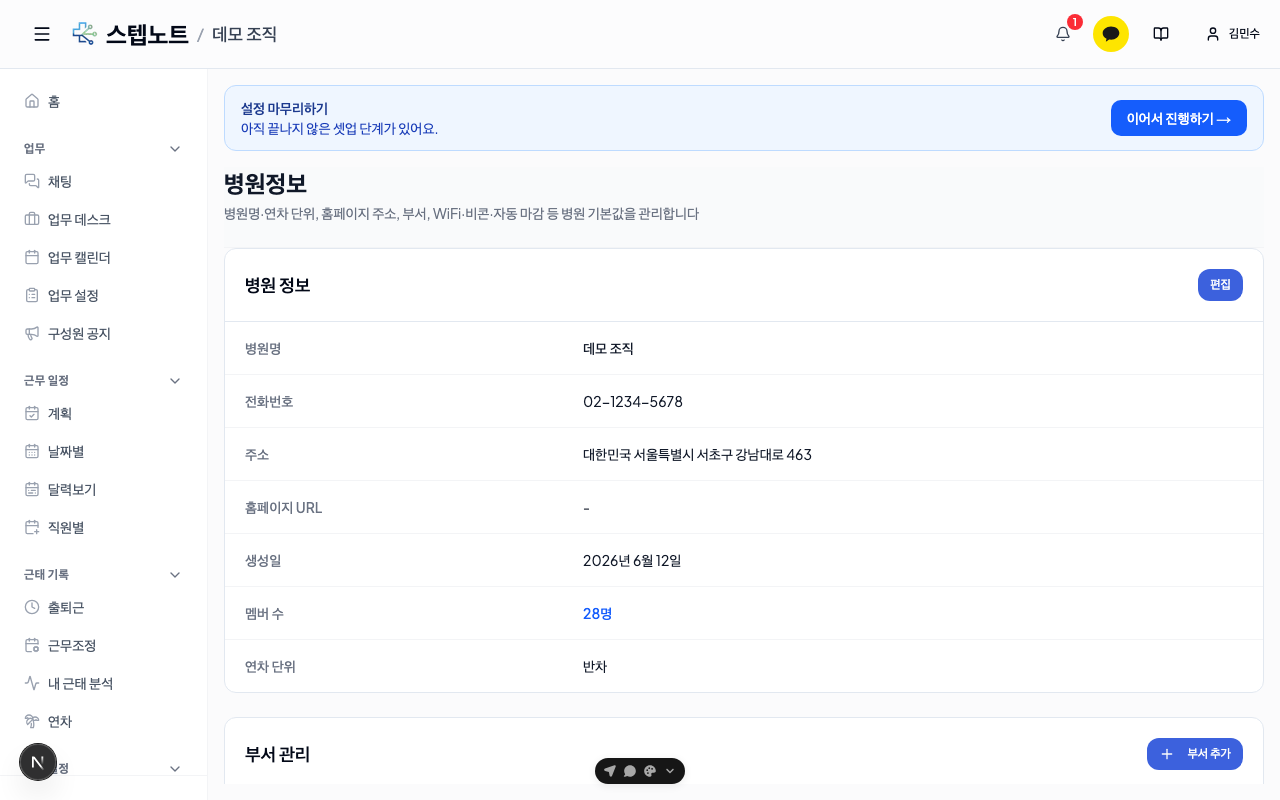This screenshot has height=800, width=1280.
Task: Click the calendar-check icon for 계획
Action: pyautogui.click(x=32, y=413)
